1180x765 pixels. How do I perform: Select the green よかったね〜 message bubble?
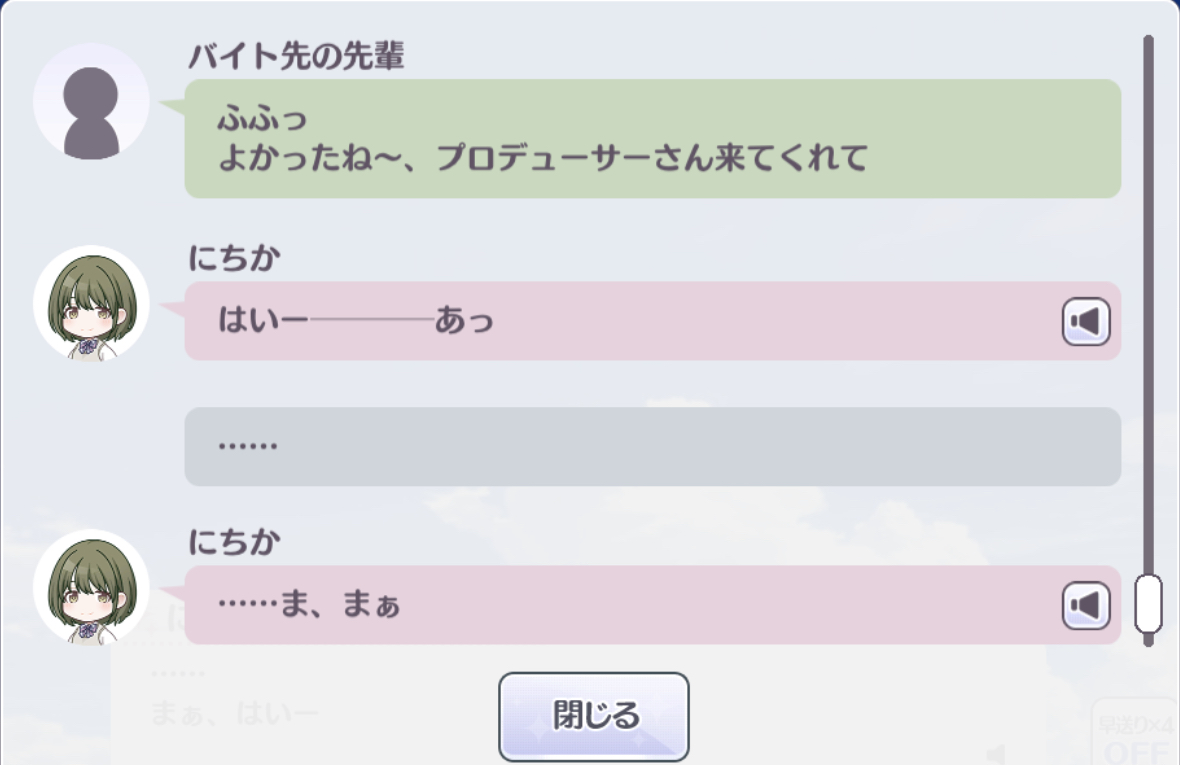[652, 139]
